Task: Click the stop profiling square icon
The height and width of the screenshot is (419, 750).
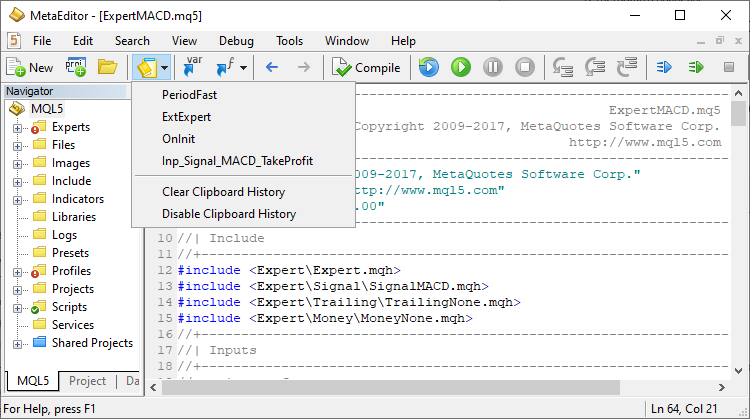Action: point(728,67)
